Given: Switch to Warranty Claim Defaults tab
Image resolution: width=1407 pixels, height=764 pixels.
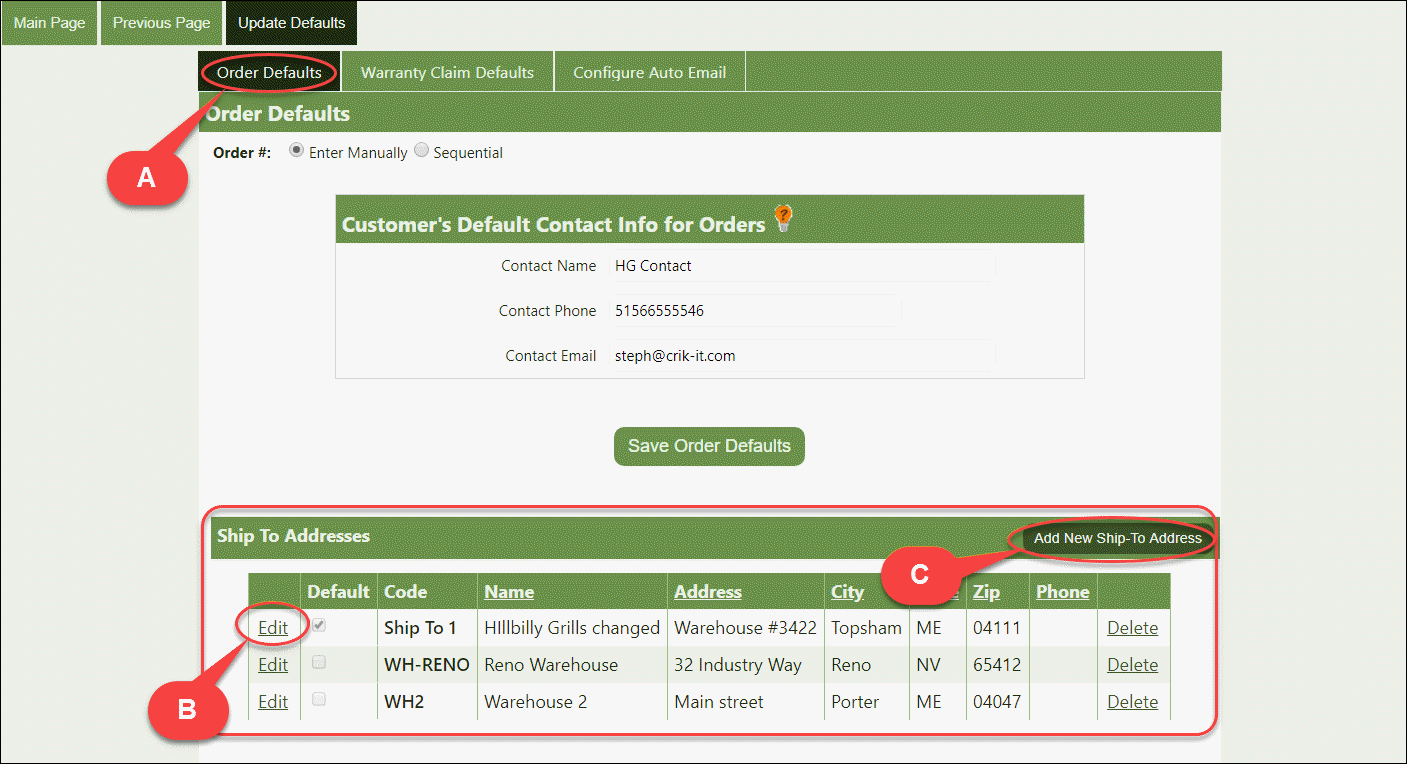Looking at the screenshot, I should tap(447, 73).
